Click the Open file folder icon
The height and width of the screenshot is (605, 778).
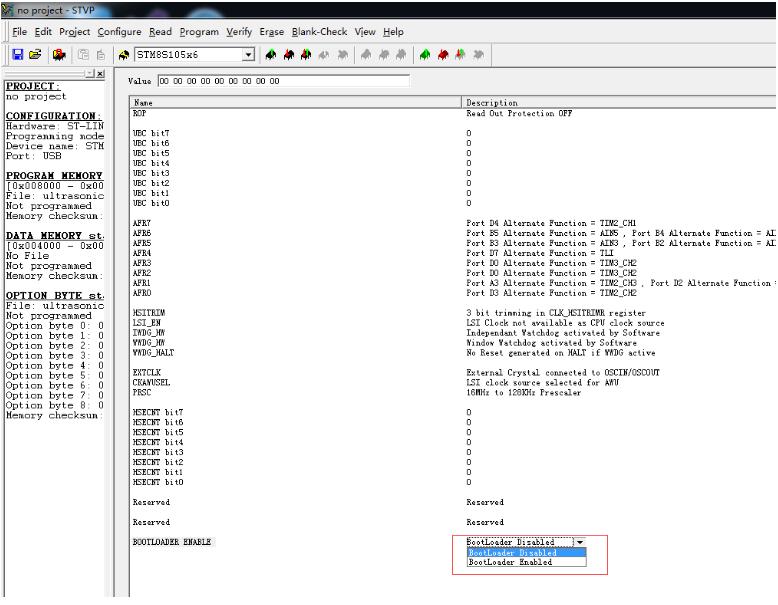(x=34, y=54)
